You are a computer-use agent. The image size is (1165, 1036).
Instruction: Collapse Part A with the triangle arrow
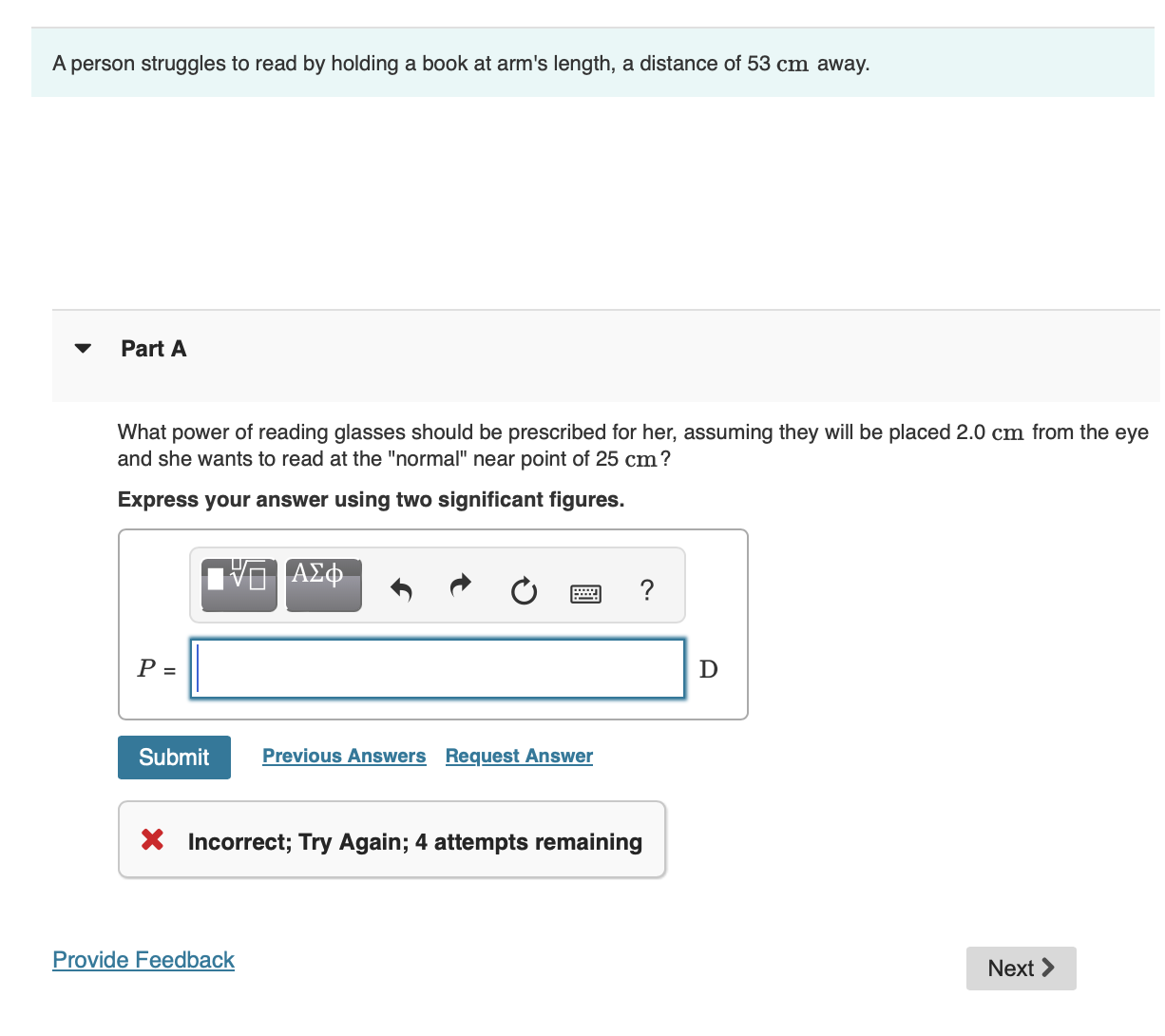pyautogui.click(x=83, y=348)
